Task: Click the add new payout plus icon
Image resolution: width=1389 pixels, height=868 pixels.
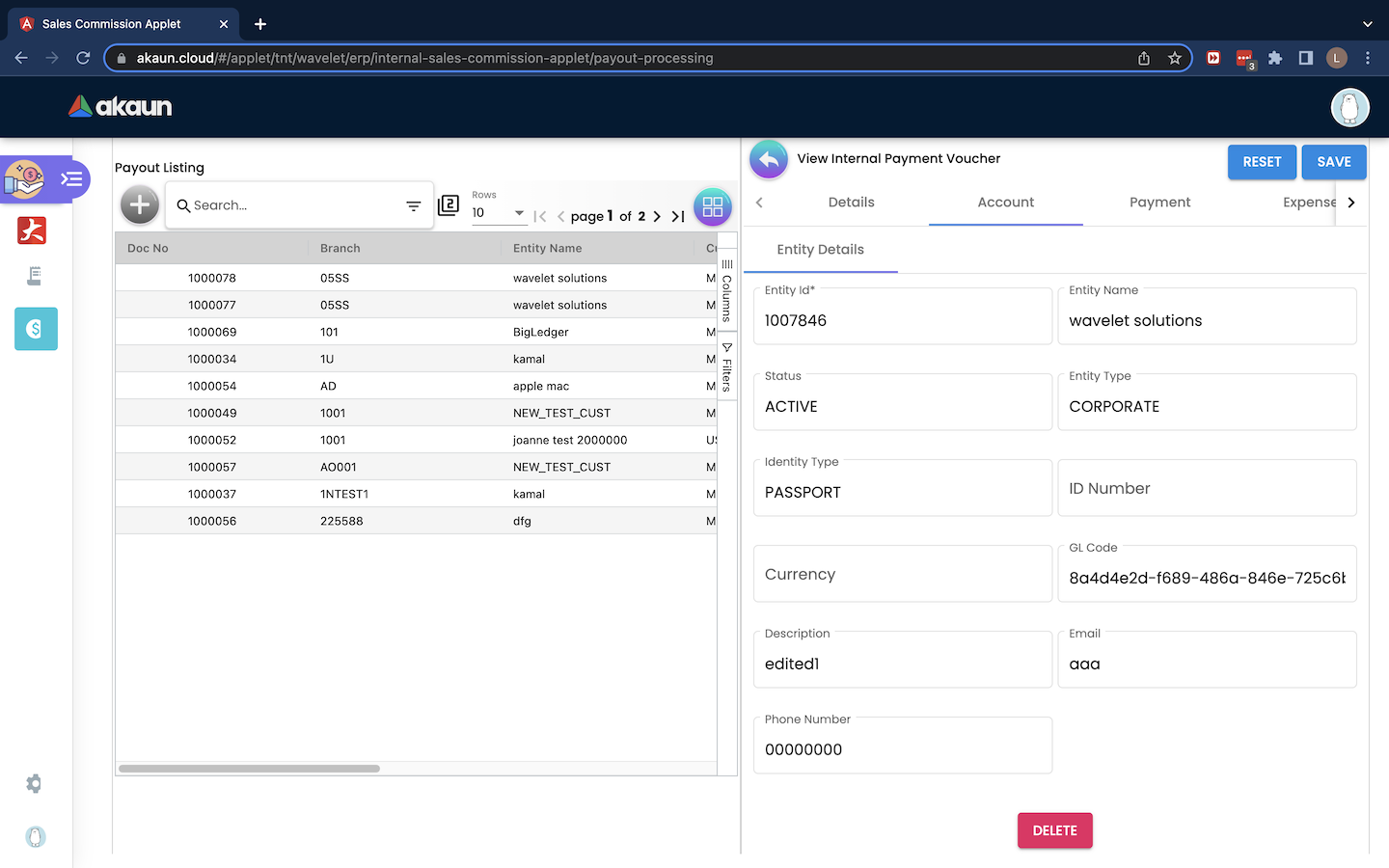Action: pos(140,204)
